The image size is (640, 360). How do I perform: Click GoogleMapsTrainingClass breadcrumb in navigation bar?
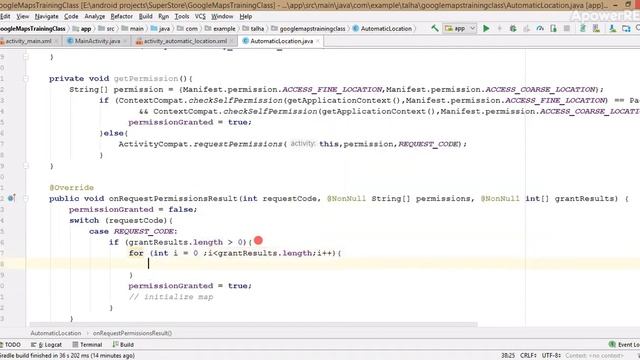[33, 29]
